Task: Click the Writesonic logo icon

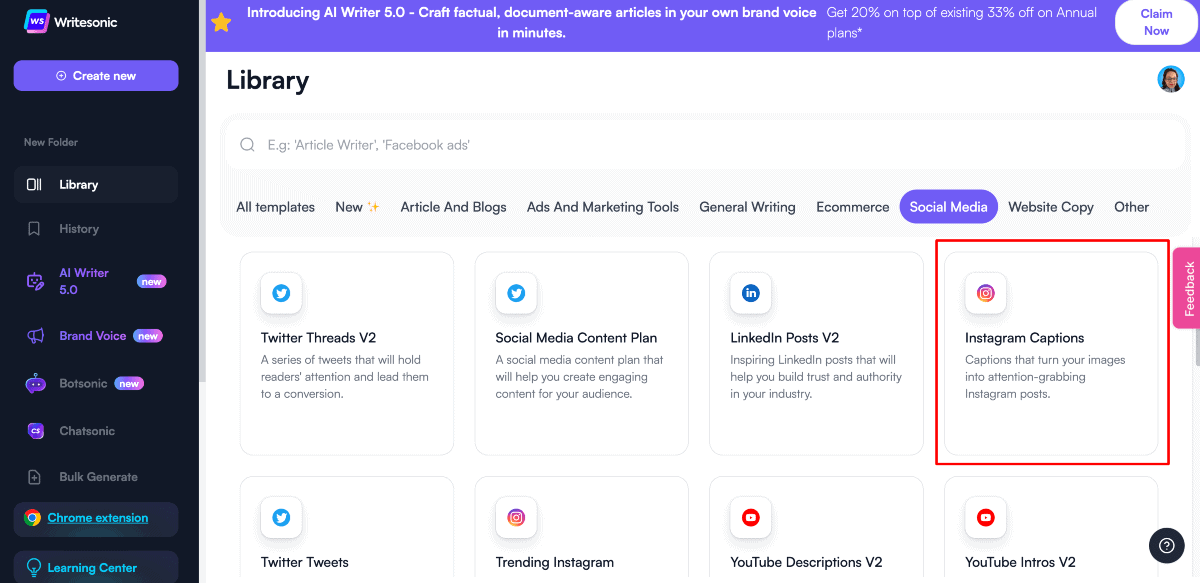Action: pos(38,22)
